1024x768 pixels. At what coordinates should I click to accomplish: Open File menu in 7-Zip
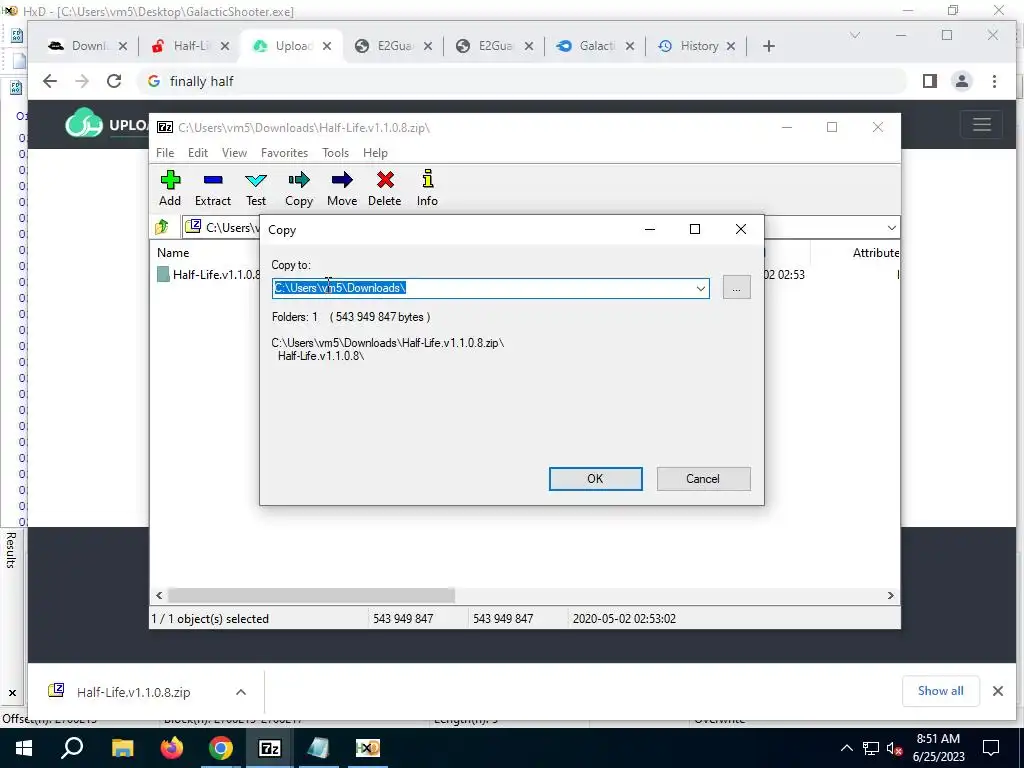point(165,153)
